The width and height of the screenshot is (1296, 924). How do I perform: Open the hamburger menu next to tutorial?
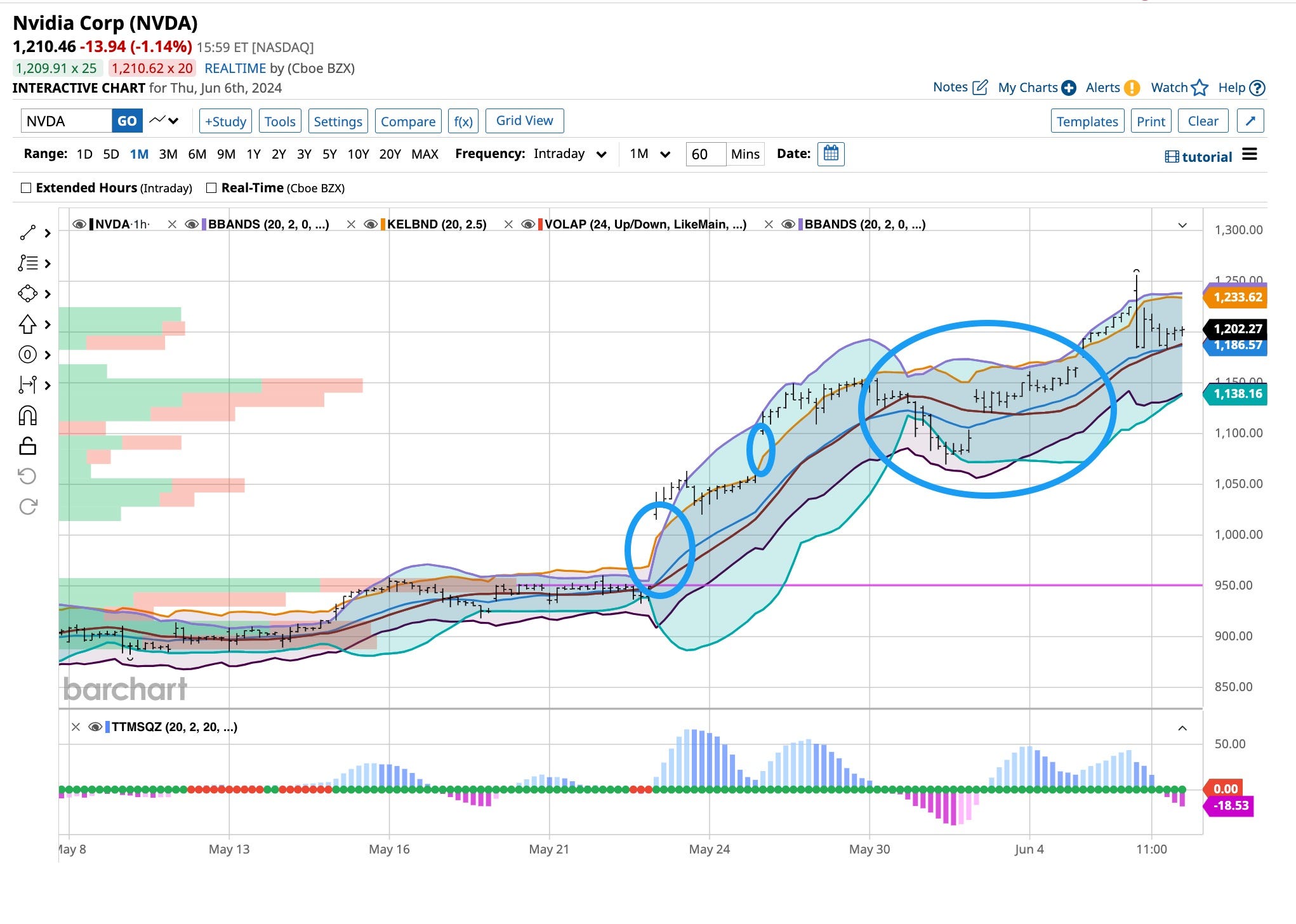coord(1250,154)
